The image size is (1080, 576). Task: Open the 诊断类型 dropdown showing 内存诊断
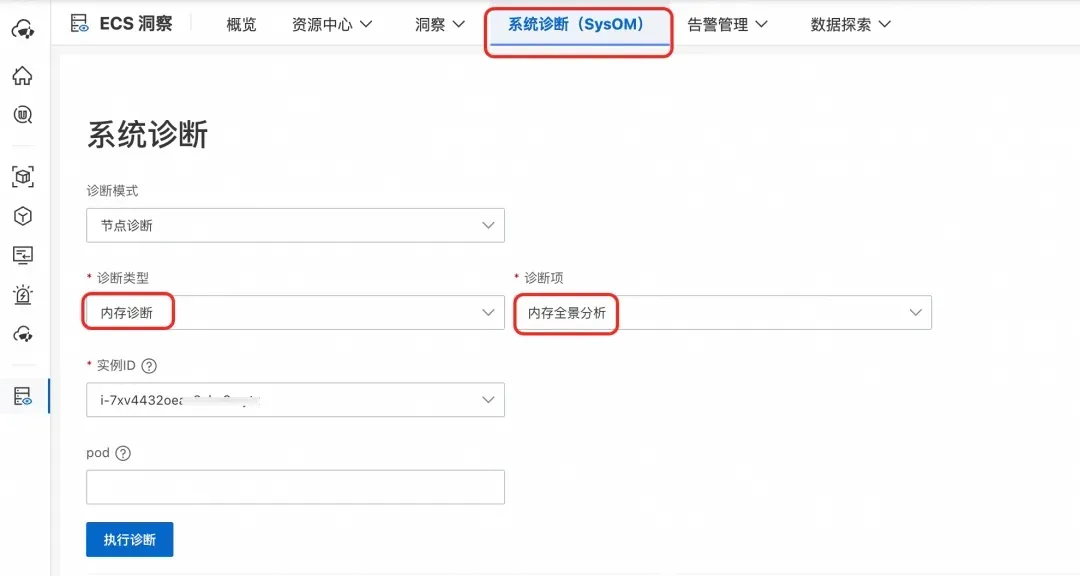coord(295,313)
